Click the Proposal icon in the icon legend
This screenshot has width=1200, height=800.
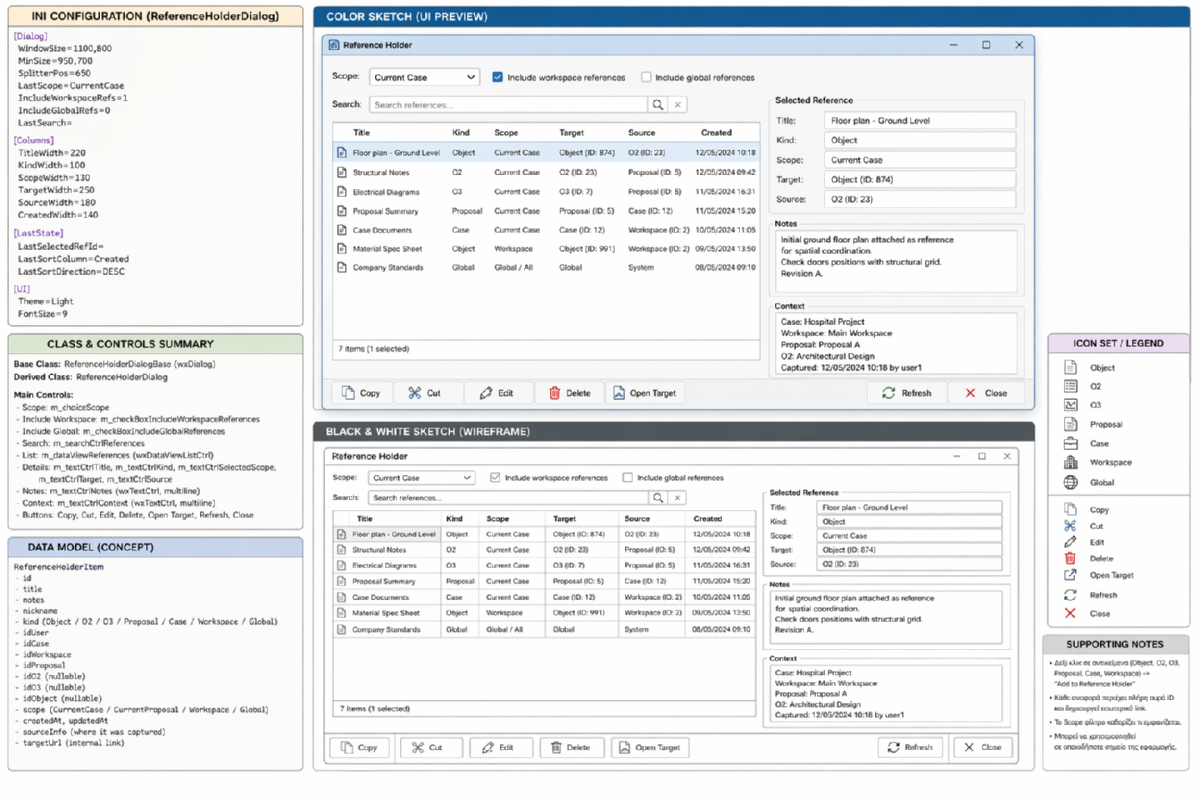1070,424
